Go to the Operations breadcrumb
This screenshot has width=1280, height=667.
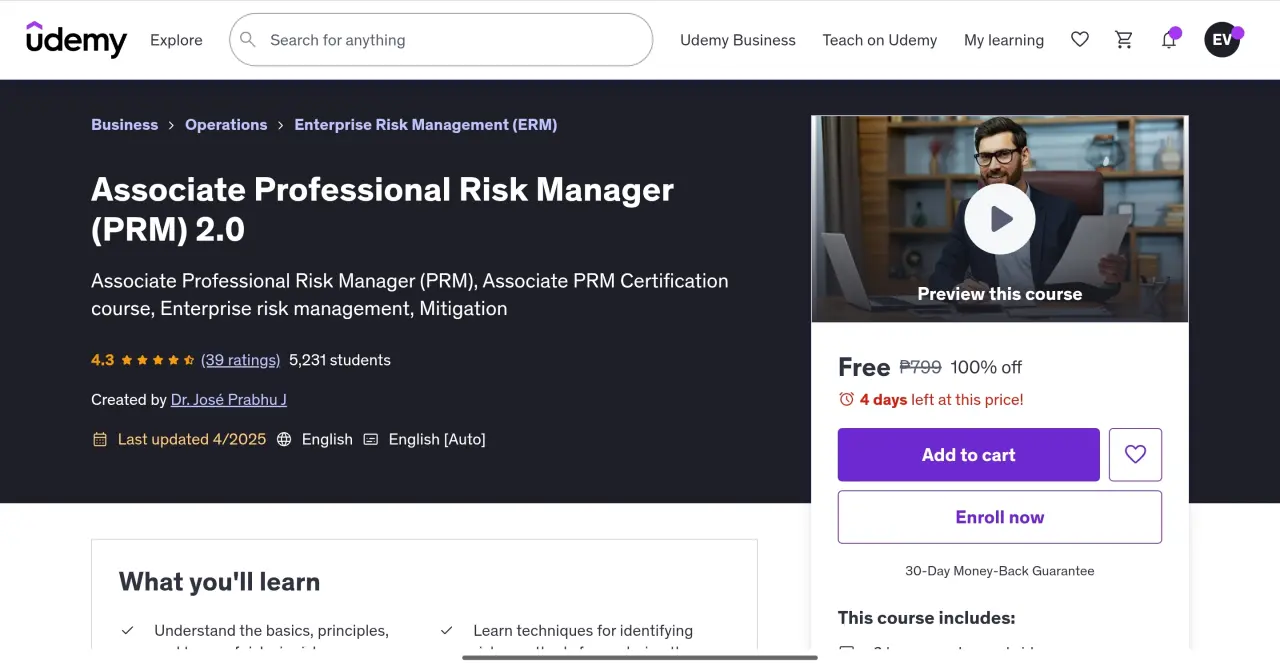(226, 125)
